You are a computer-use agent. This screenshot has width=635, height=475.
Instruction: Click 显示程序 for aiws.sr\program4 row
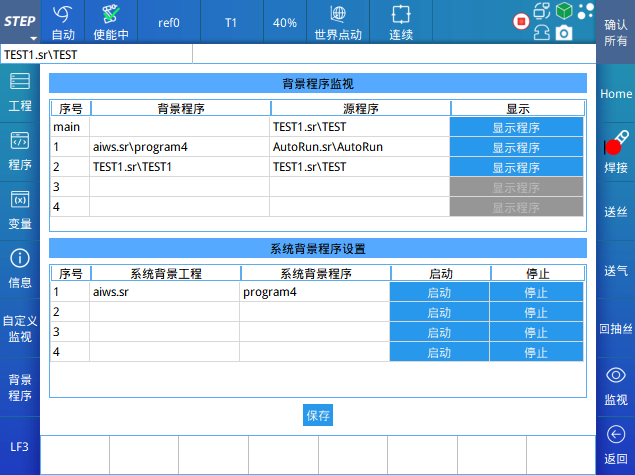(516, 147)
